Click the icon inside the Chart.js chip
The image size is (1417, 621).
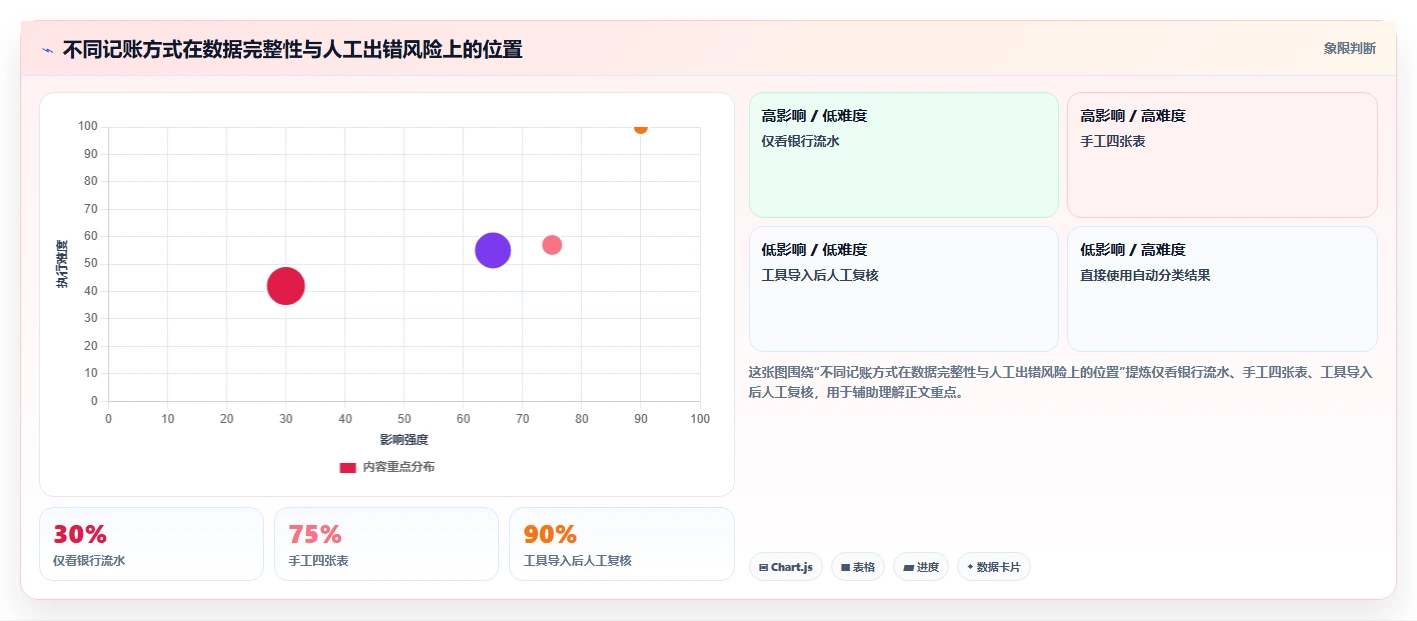(764, 567)
